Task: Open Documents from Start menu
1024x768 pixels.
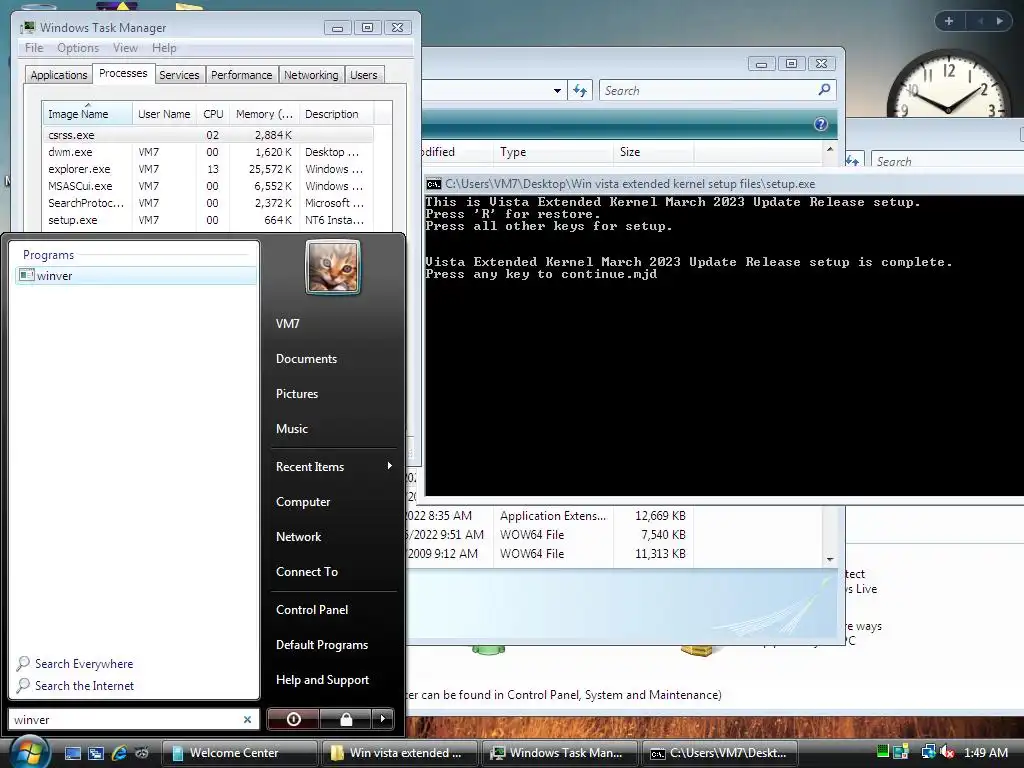Action: coord(306,359)
